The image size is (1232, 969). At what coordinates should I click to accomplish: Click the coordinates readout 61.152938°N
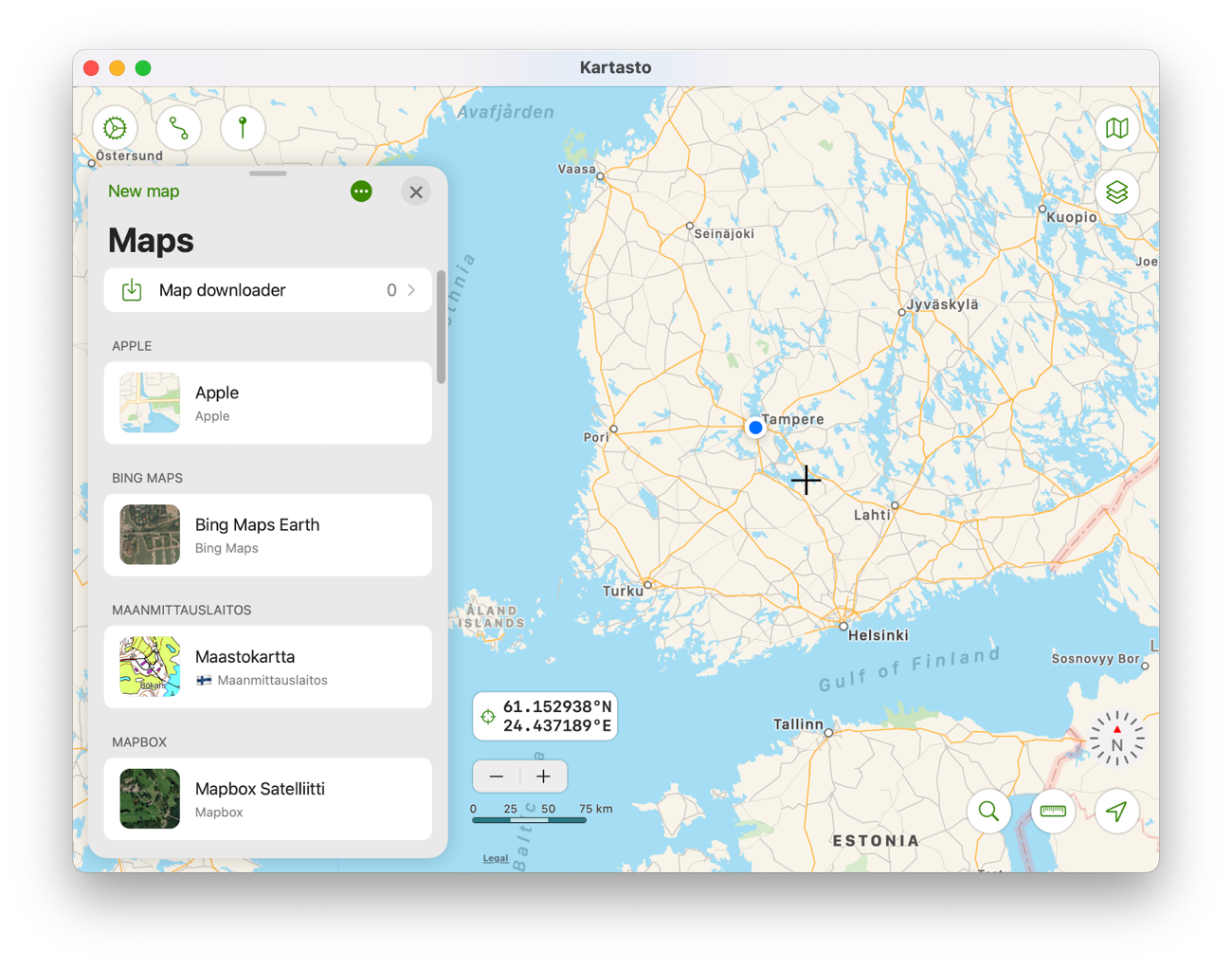(557, 706)
